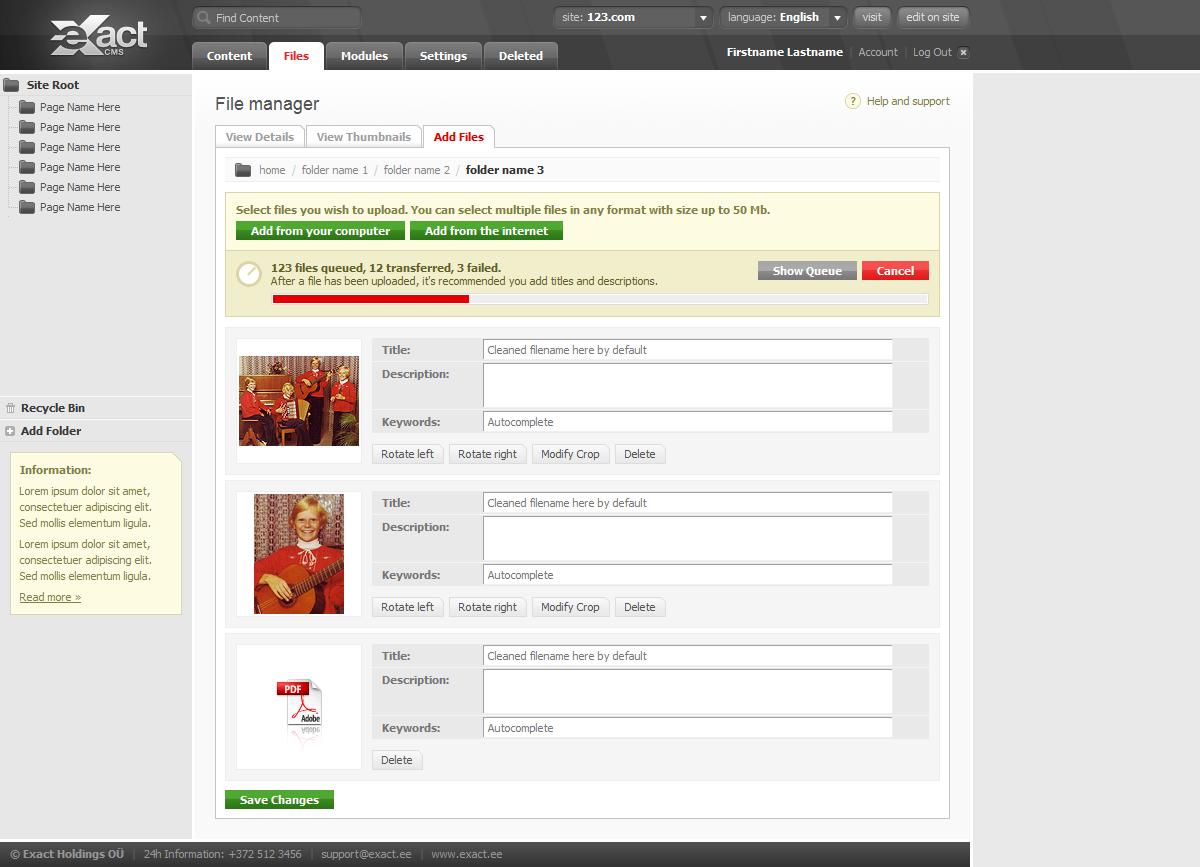The image size is (1200, 867).
Task: Rotate right the guitar girl photo
Action: point(487,607)
